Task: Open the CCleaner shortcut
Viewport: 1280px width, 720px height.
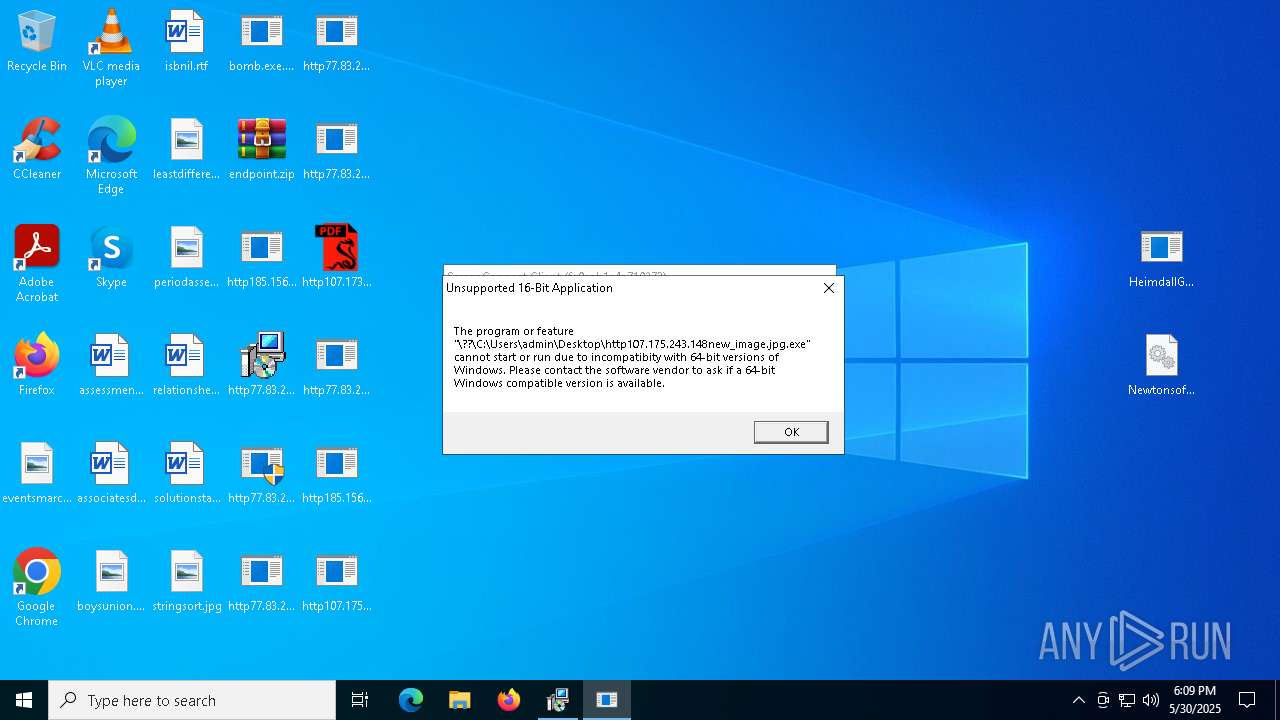Action: point(37,150)
